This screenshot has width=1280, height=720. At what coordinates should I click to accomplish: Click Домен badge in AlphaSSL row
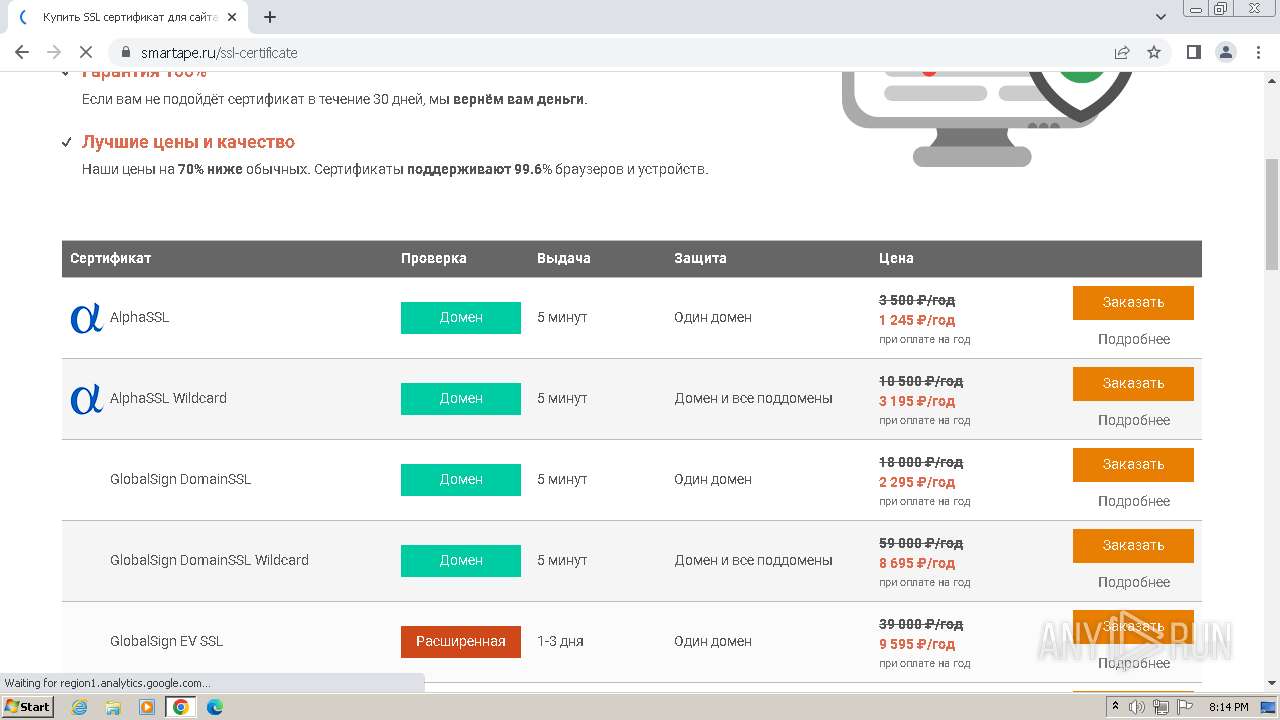pyautogui.click(x=461, y=317)
